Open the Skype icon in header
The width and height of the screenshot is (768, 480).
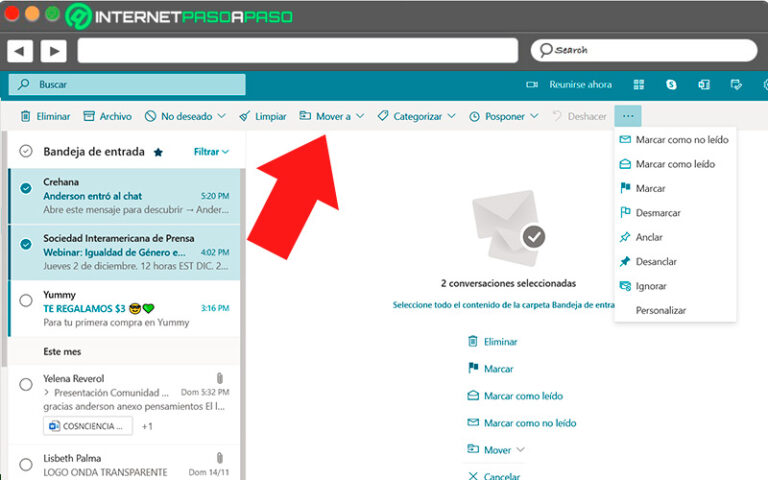671,85
